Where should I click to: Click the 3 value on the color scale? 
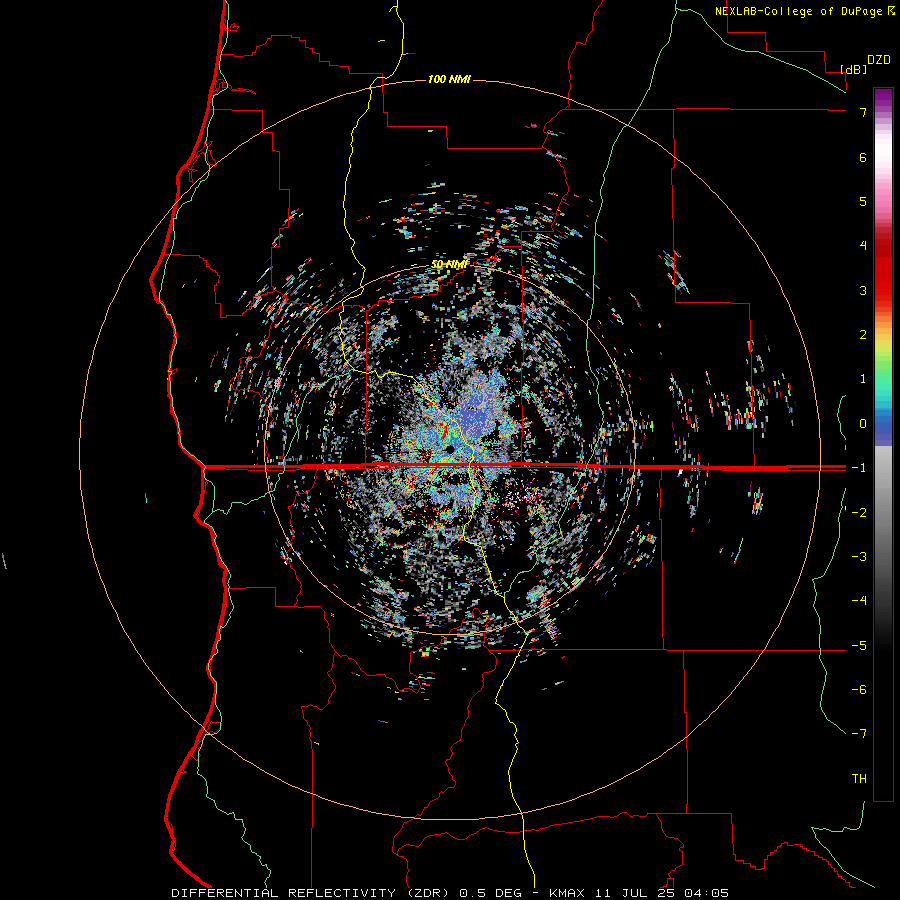863,290
